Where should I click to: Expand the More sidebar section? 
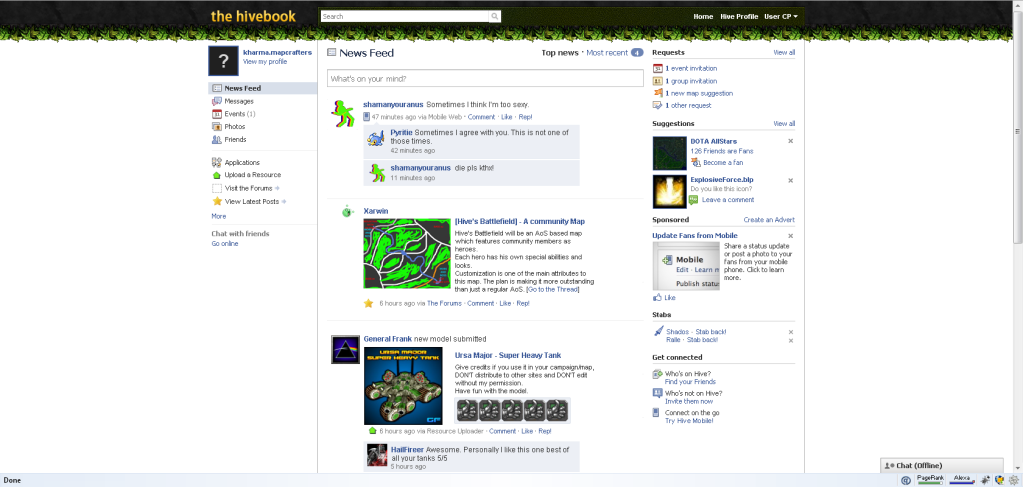pos(219,216)
